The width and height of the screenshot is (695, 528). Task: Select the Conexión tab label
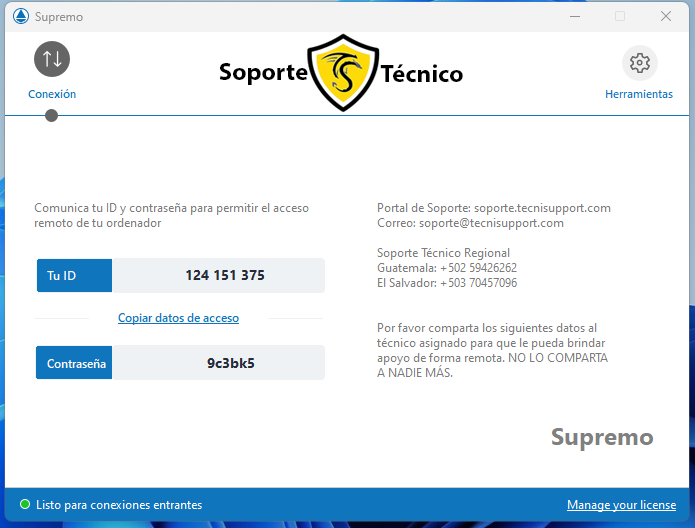click(52, 94)
